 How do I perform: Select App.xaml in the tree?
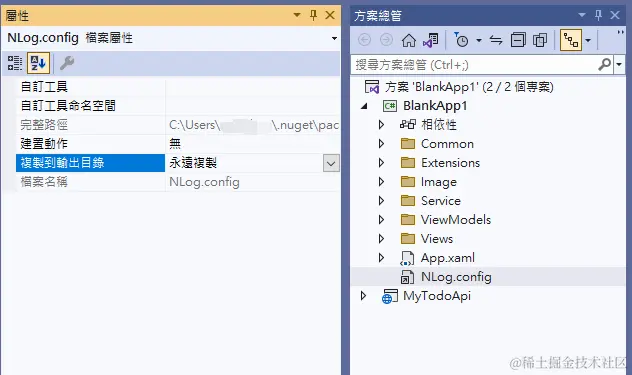448,258
